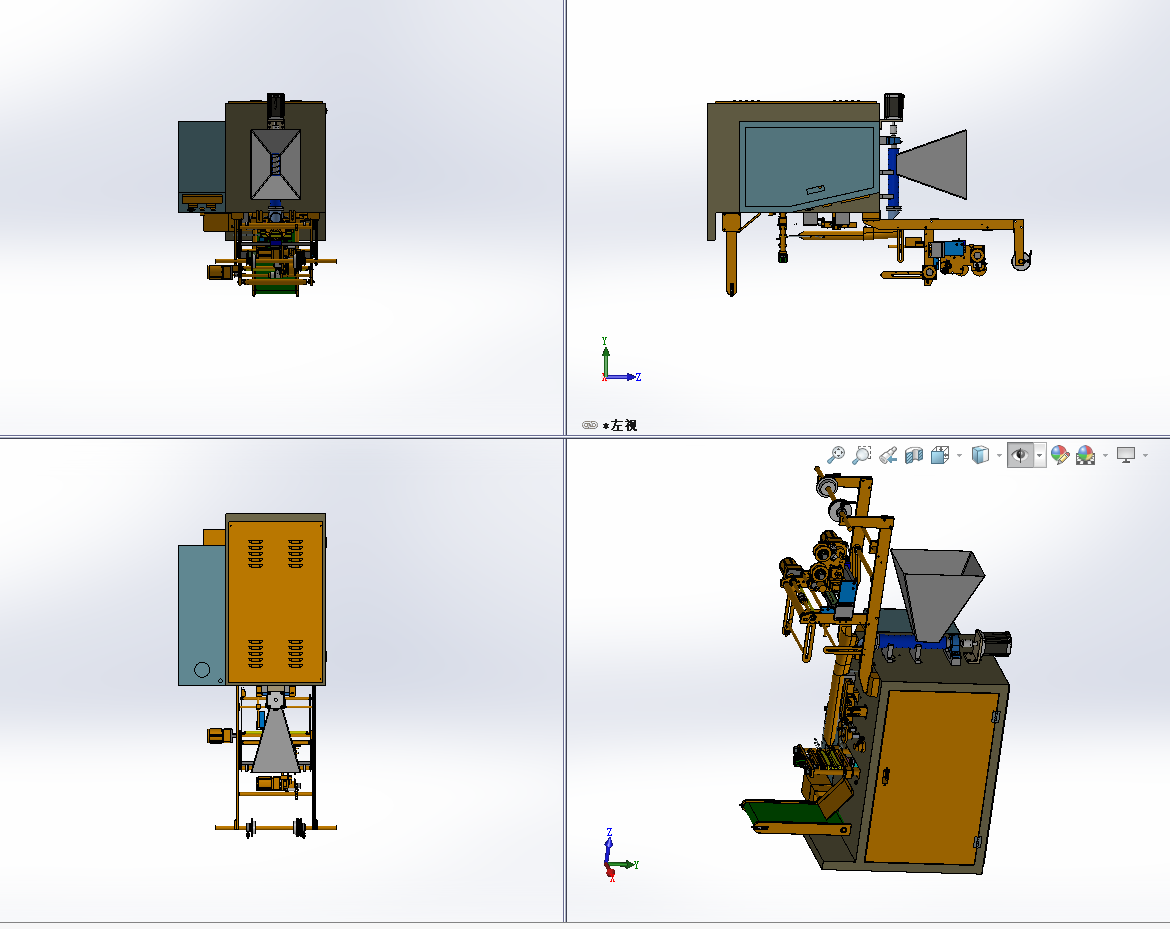Screen dimensions: 1170x929
Task: Click the *左视 view label
Action: coord(620,425)
